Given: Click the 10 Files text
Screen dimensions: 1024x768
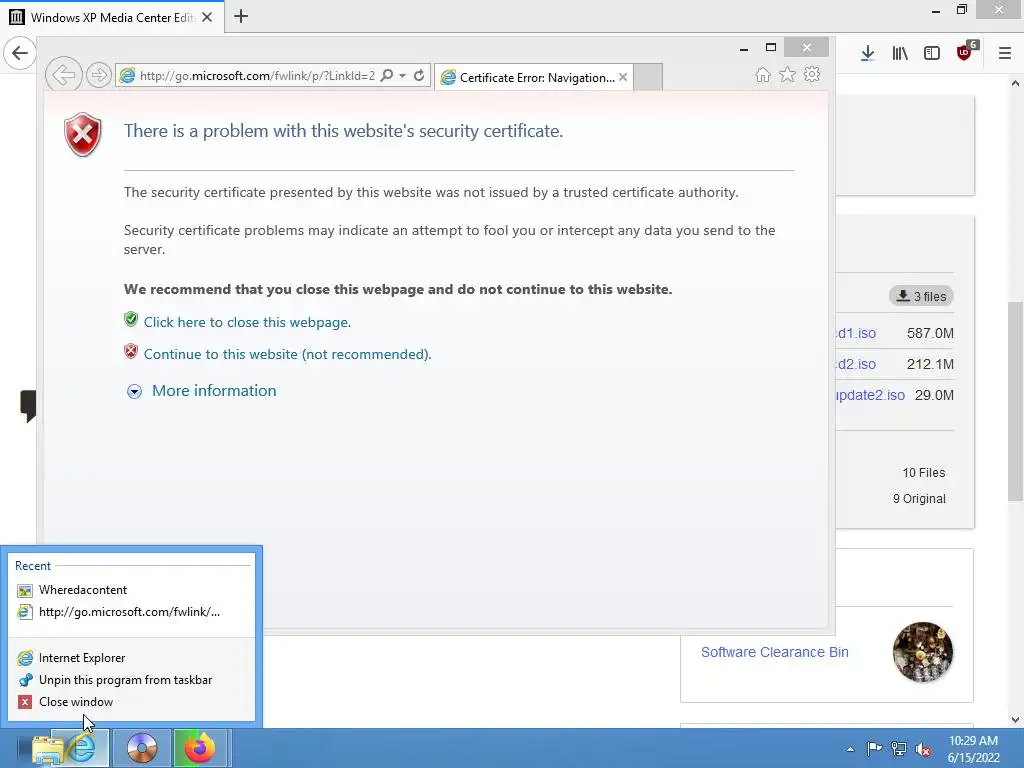Looking at the screenshot, I should point(923,473).
